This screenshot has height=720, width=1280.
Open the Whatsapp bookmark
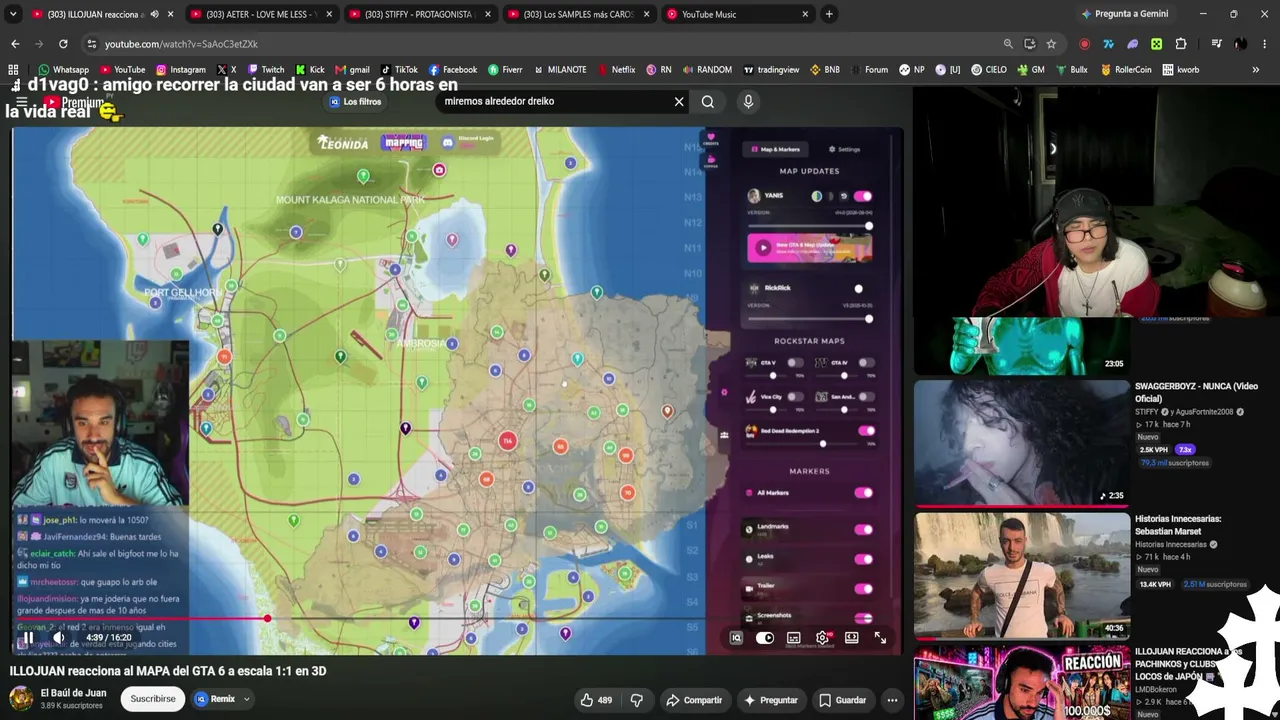tap(63, 70)
